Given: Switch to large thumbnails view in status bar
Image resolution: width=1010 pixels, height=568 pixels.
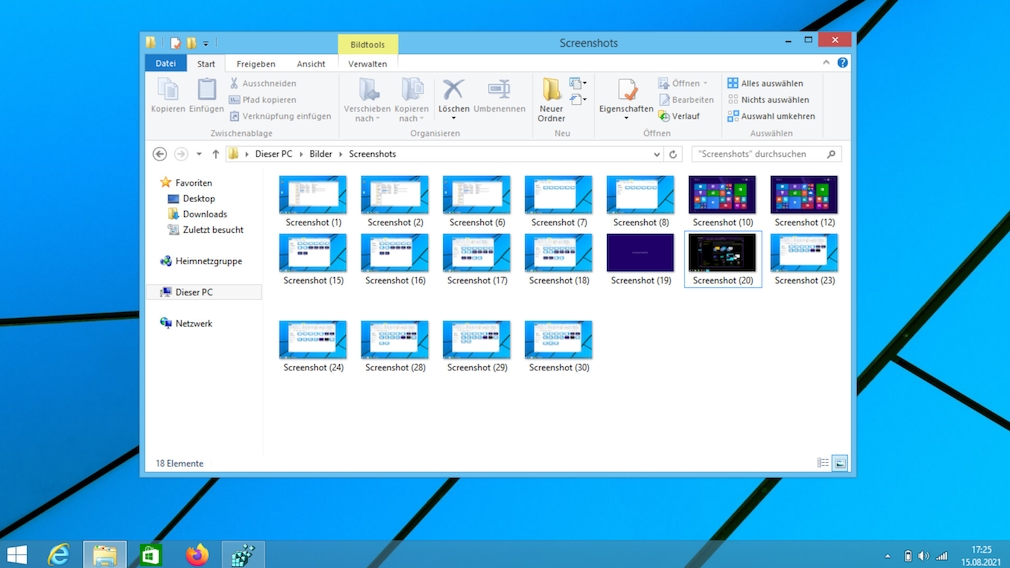Looking at the screenshot, I should click(x=840, y=464).
